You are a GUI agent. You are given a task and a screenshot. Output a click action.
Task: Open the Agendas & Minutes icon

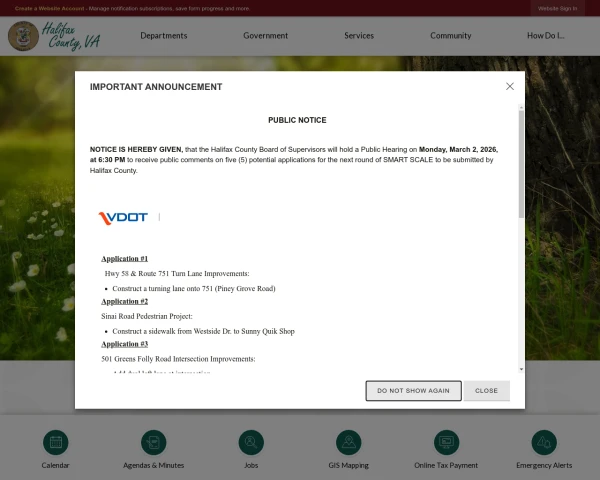coord(153,442)
